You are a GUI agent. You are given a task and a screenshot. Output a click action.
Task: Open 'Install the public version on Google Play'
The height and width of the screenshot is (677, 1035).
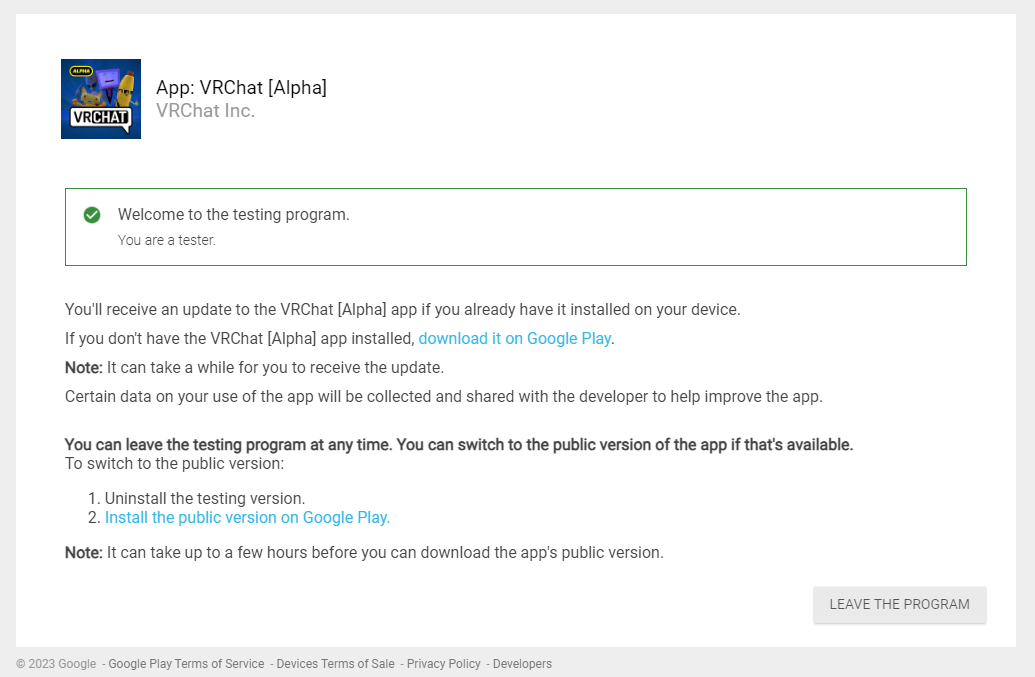click(x=246, y=517)
